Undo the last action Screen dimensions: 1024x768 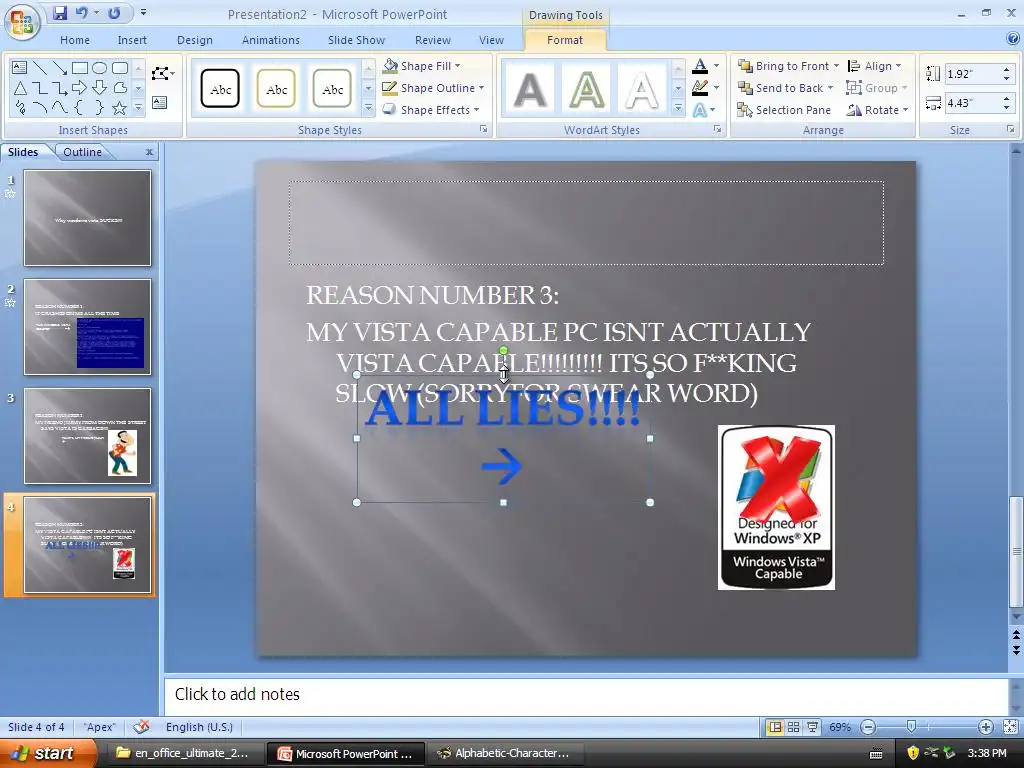tap(81, 13)
